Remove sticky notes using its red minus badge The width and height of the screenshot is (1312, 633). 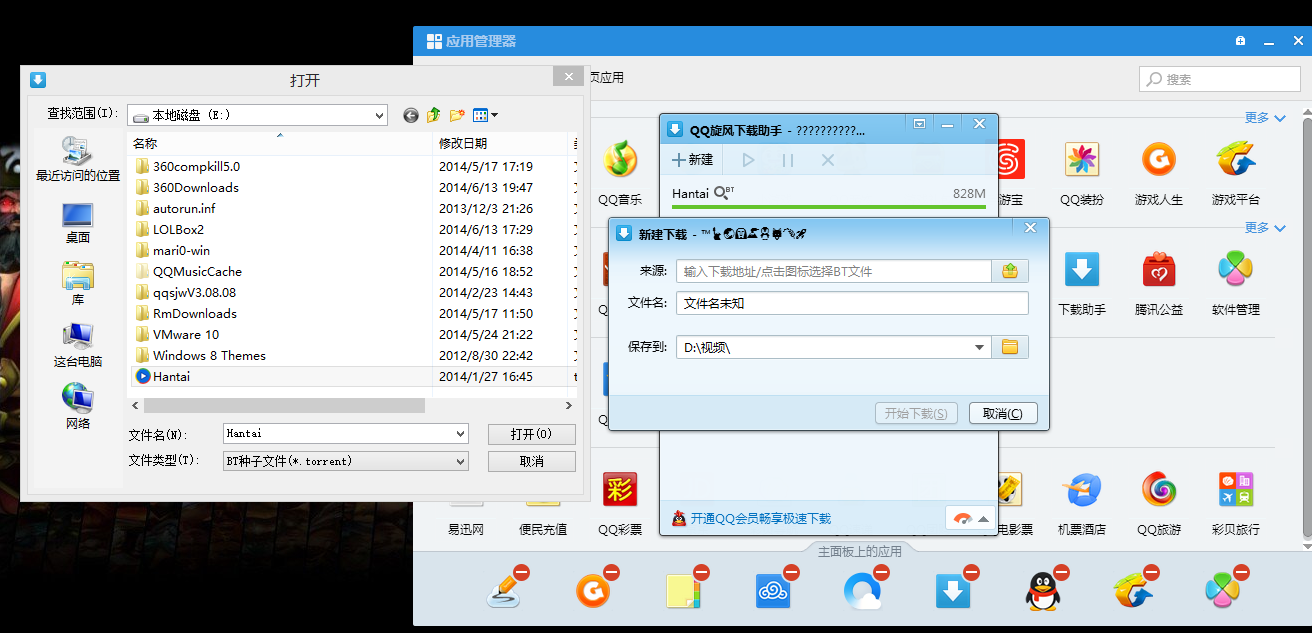tap(702, 572)
